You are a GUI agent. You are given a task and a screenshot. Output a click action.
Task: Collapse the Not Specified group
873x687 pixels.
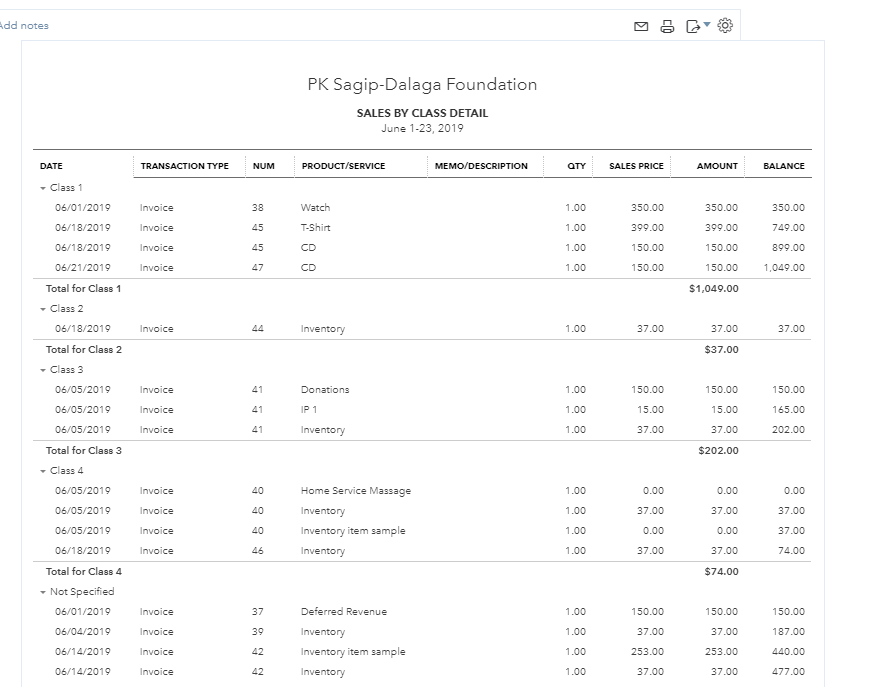tap(43, 592)
